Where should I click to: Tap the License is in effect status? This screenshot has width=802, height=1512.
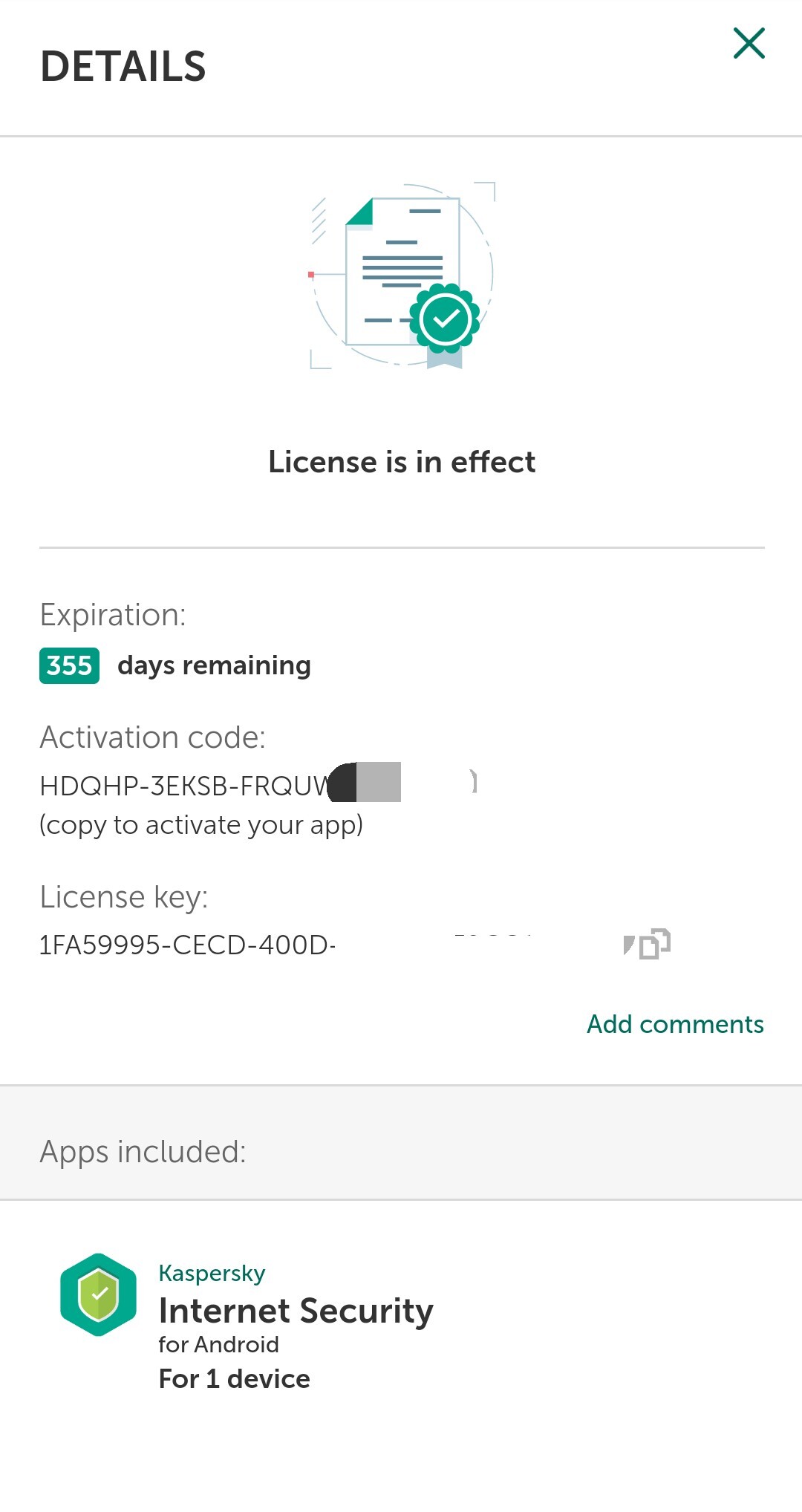402,462
